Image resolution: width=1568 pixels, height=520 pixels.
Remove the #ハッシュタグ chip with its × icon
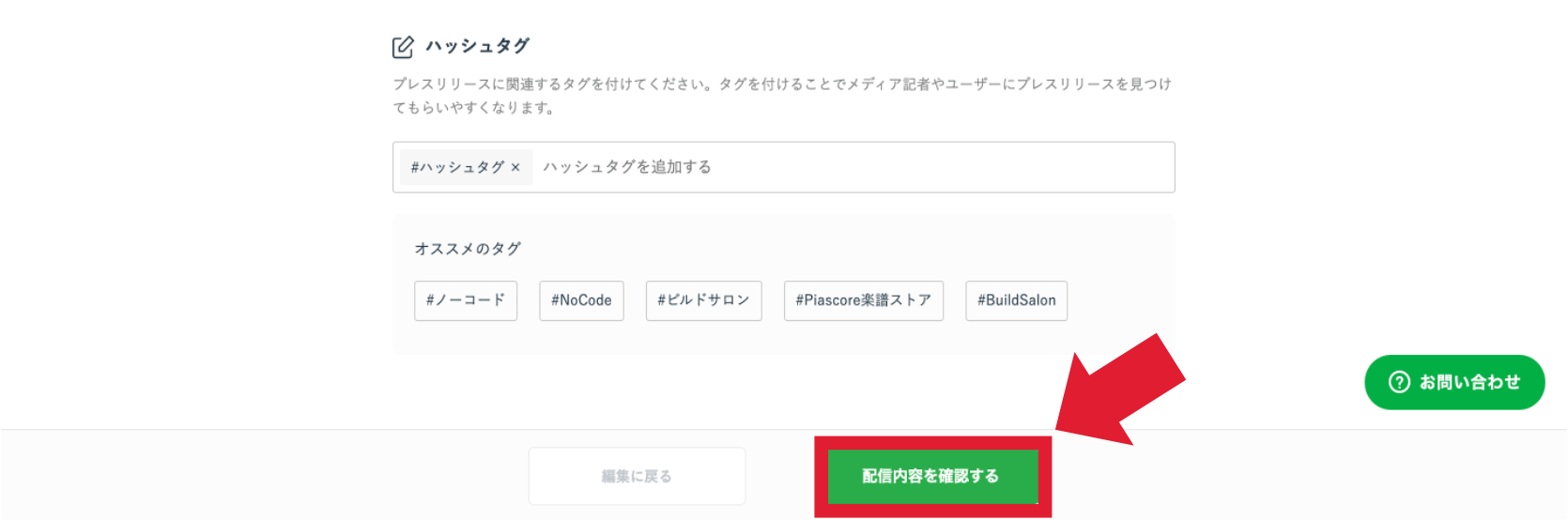tap(515, 167)
